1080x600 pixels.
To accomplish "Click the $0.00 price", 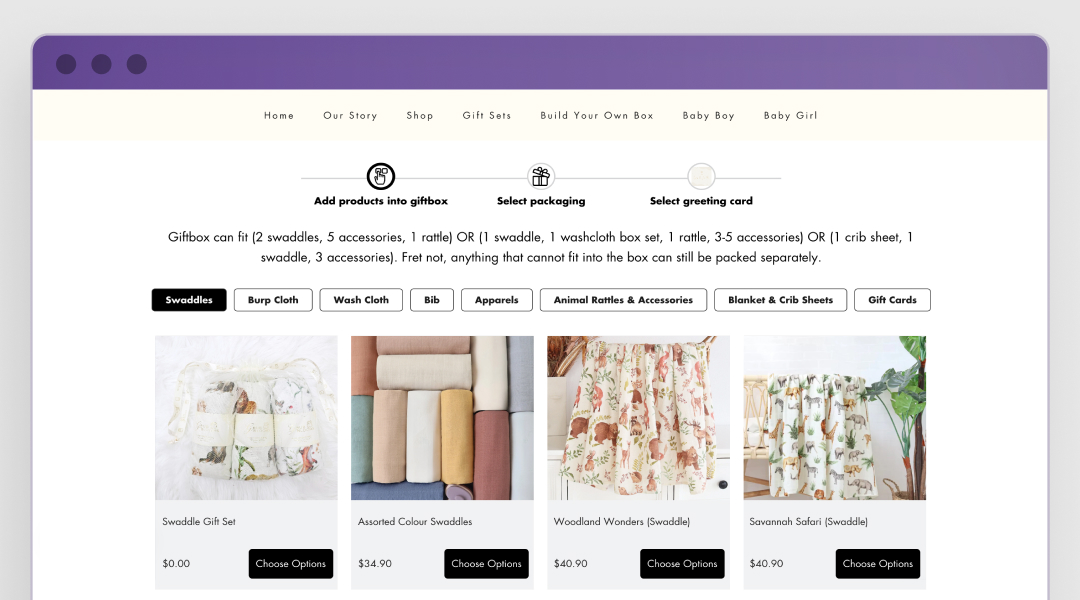I will pyautogui.click(x=176, y=563).
